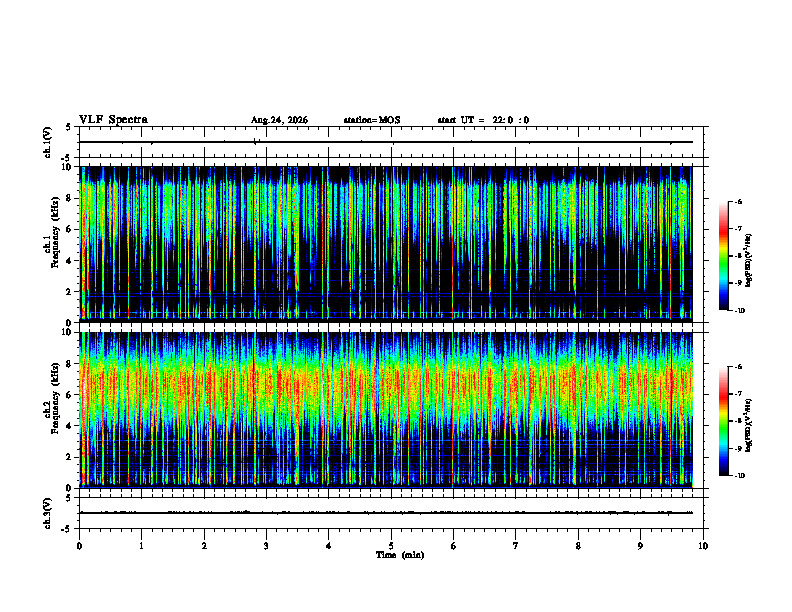The height and width of the screenshot is (612, 792).
Task: Click the "-5" tick on ch.1(V) axis
Action: (x=67, y=158)
